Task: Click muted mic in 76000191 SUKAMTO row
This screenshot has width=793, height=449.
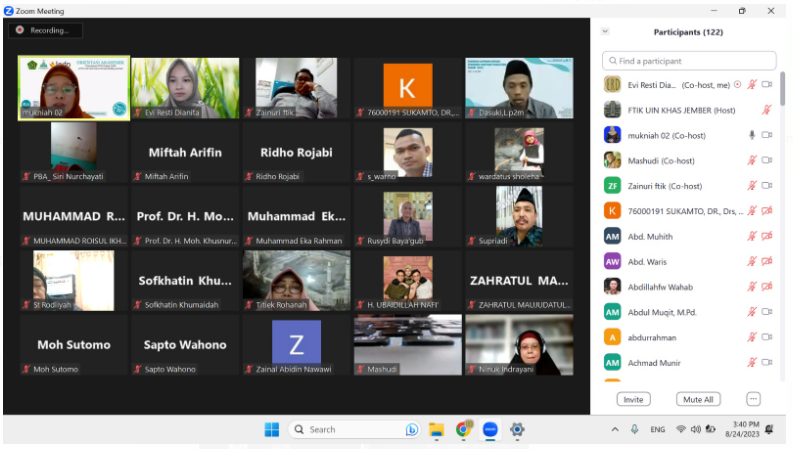Action: click(752, 211)
